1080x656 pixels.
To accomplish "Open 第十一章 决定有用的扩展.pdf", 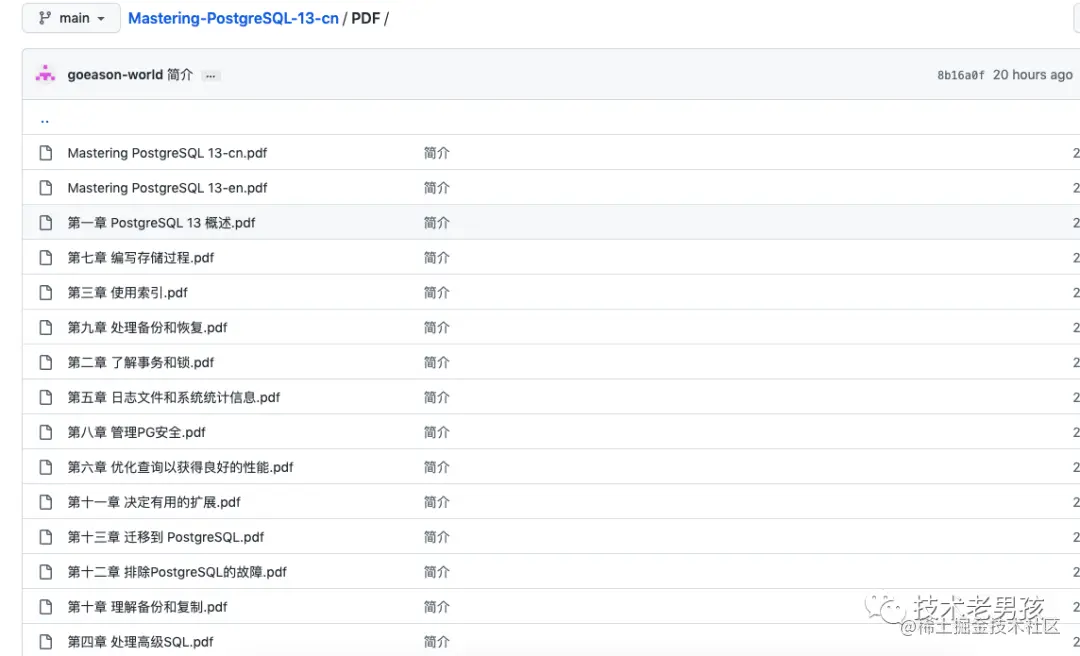I will click(x=154, y=502).
